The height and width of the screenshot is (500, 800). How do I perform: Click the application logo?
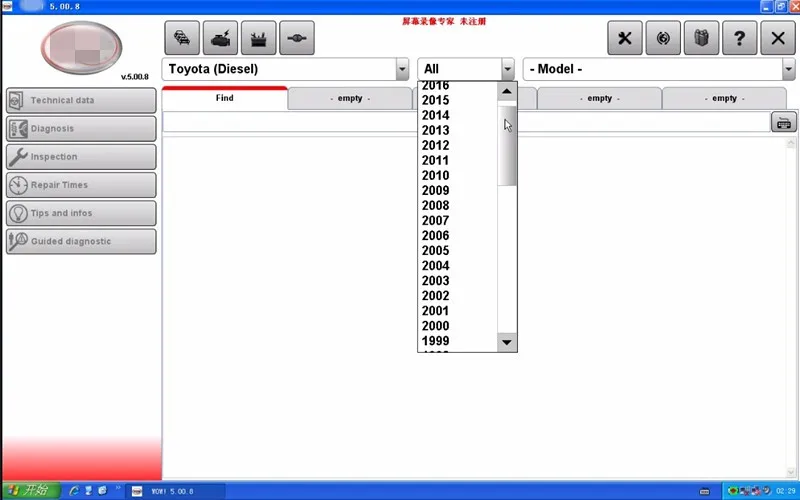82,47
